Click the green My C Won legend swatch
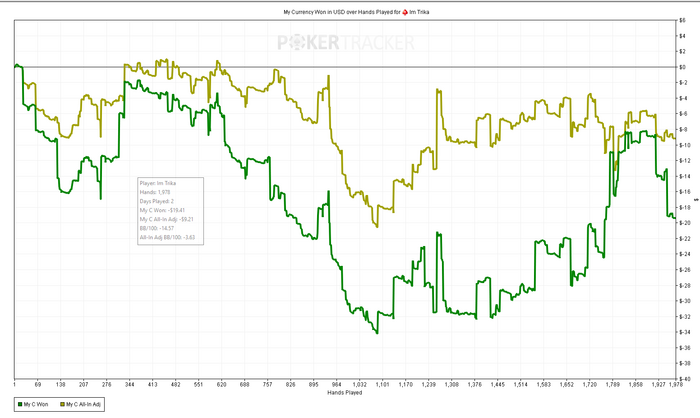This screenshot has height=418, width=700. [20, 405]
